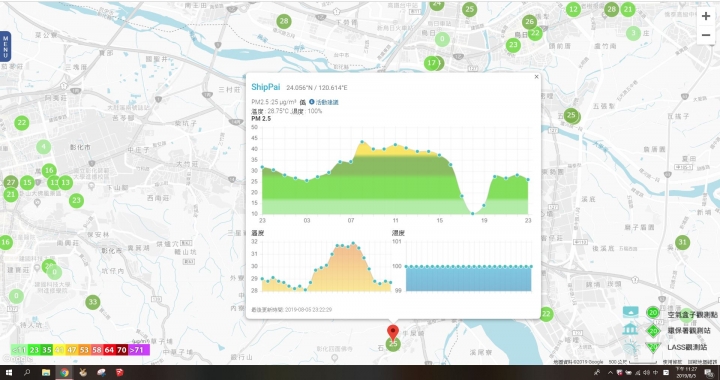Toggle 環保署觀測站 EPA stations layer
The image size is (720, 380).
click(x=689, y=330)
